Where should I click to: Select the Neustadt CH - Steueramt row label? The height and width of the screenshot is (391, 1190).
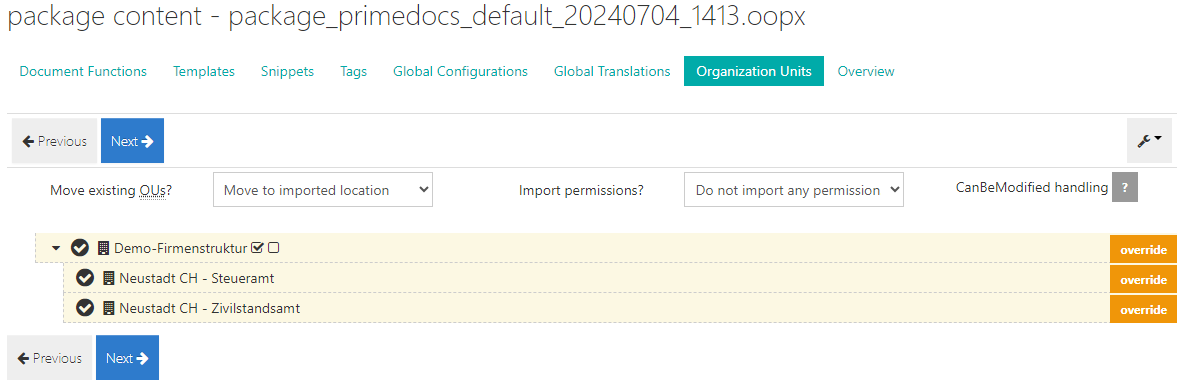pyautogui.click(x=197, y=279)
